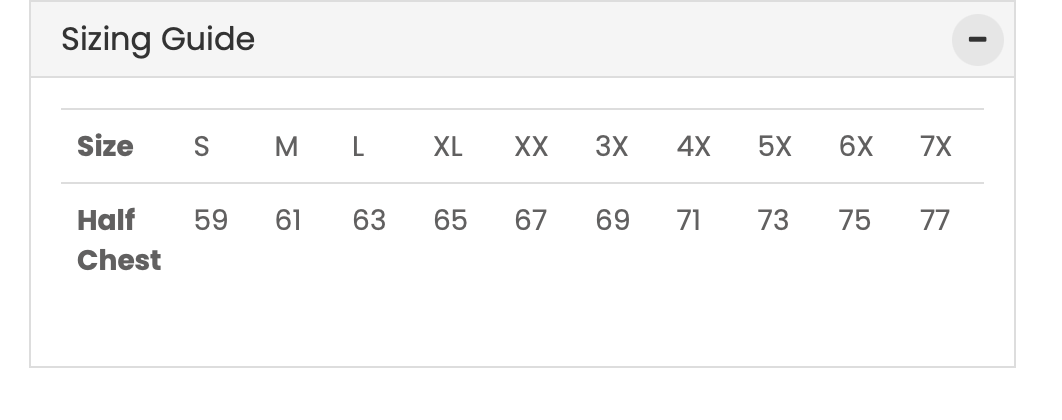Click the Half Chest row label
Viewport: 1062px width, 420px height.
[119, 240]
